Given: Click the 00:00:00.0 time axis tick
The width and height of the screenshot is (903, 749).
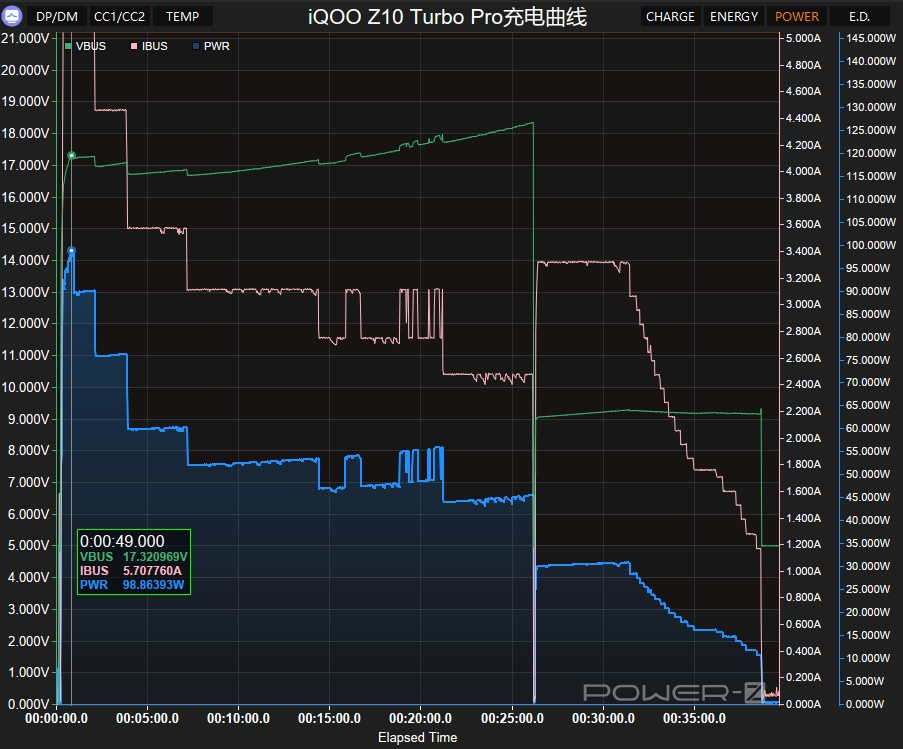Looking at the screenshot, I should 56,718.
